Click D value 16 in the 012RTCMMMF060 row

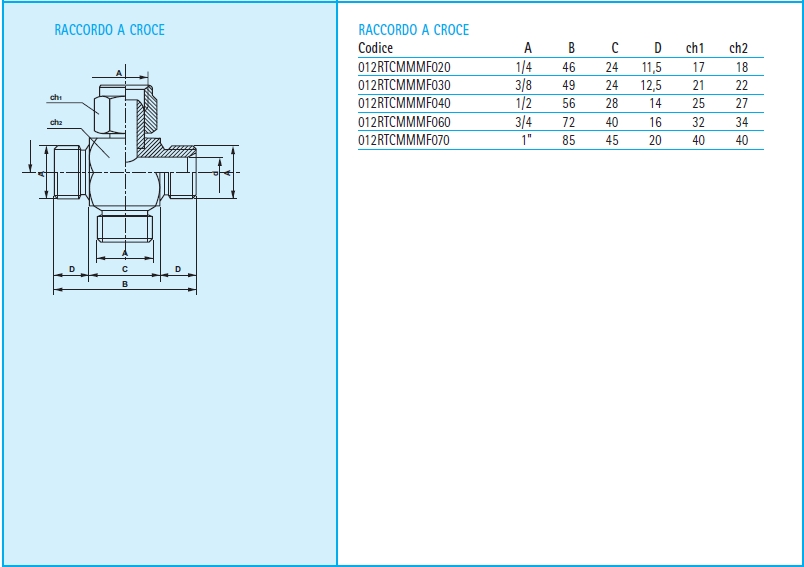(655, 122)
